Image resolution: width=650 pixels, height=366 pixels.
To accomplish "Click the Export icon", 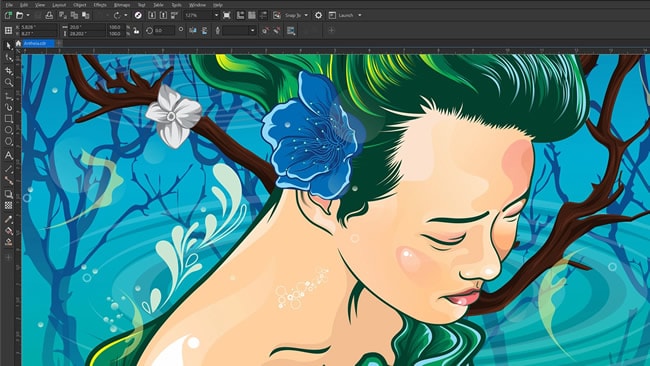I will coord(163,15).
